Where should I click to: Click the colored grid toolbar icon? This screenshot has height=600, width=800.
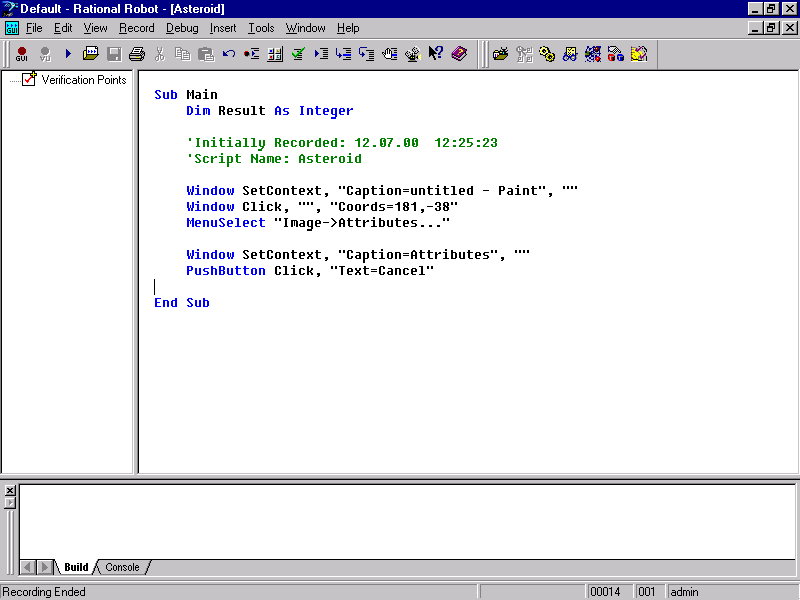(275, 54)
